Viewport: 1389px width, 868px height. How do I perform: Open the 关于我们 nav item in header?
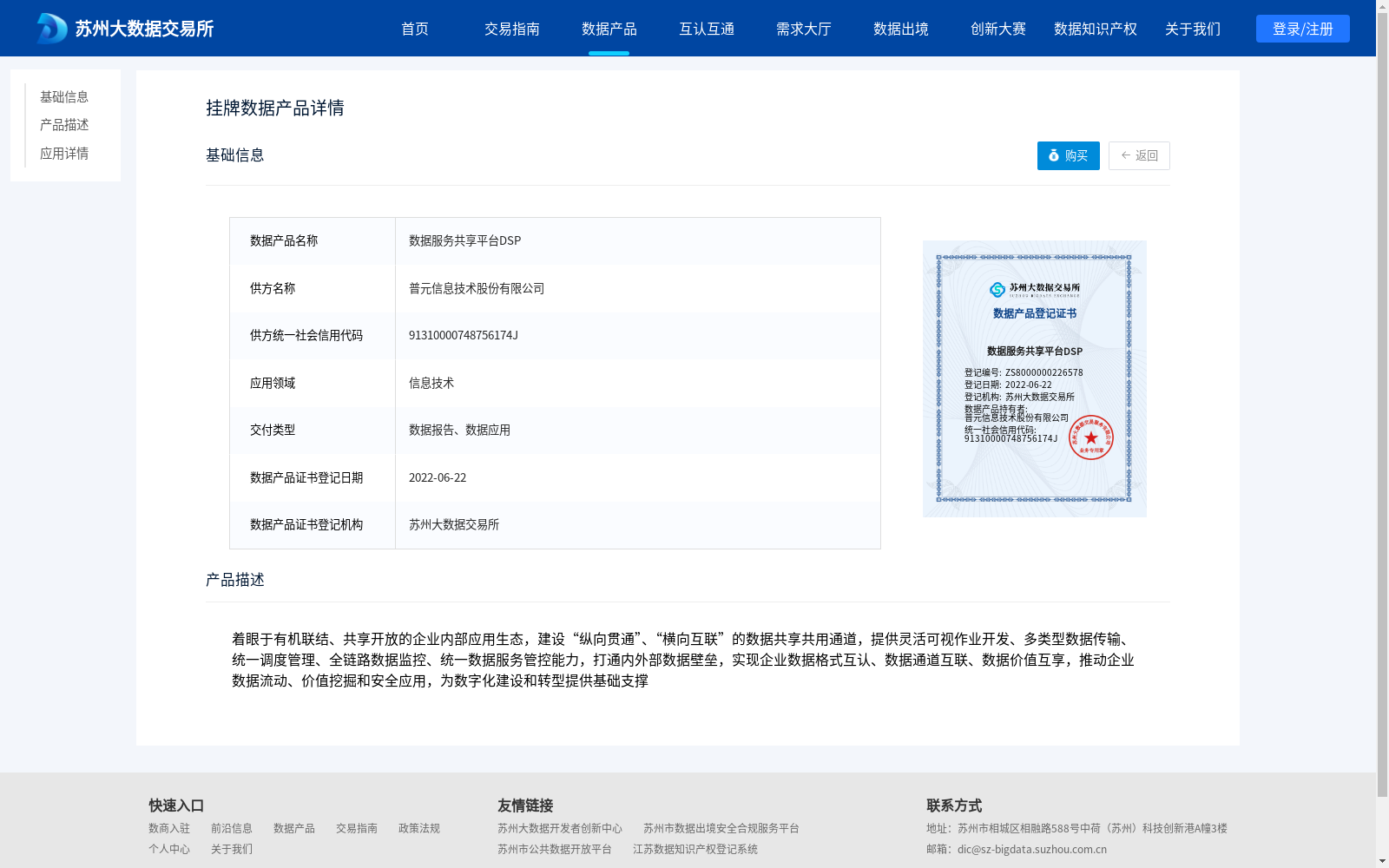1193,29
